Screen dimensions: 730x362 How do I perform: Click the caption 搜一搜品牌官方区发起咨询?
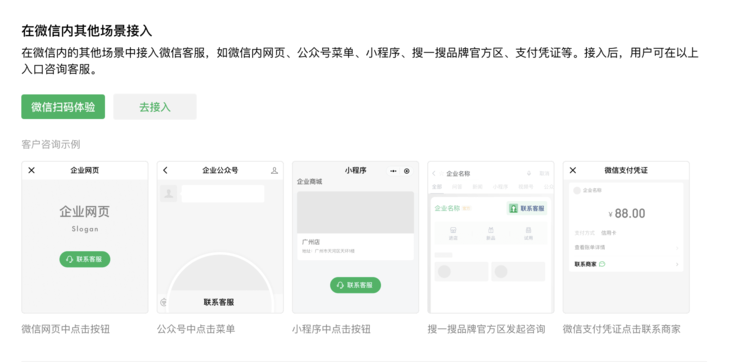tap(487, 329)
